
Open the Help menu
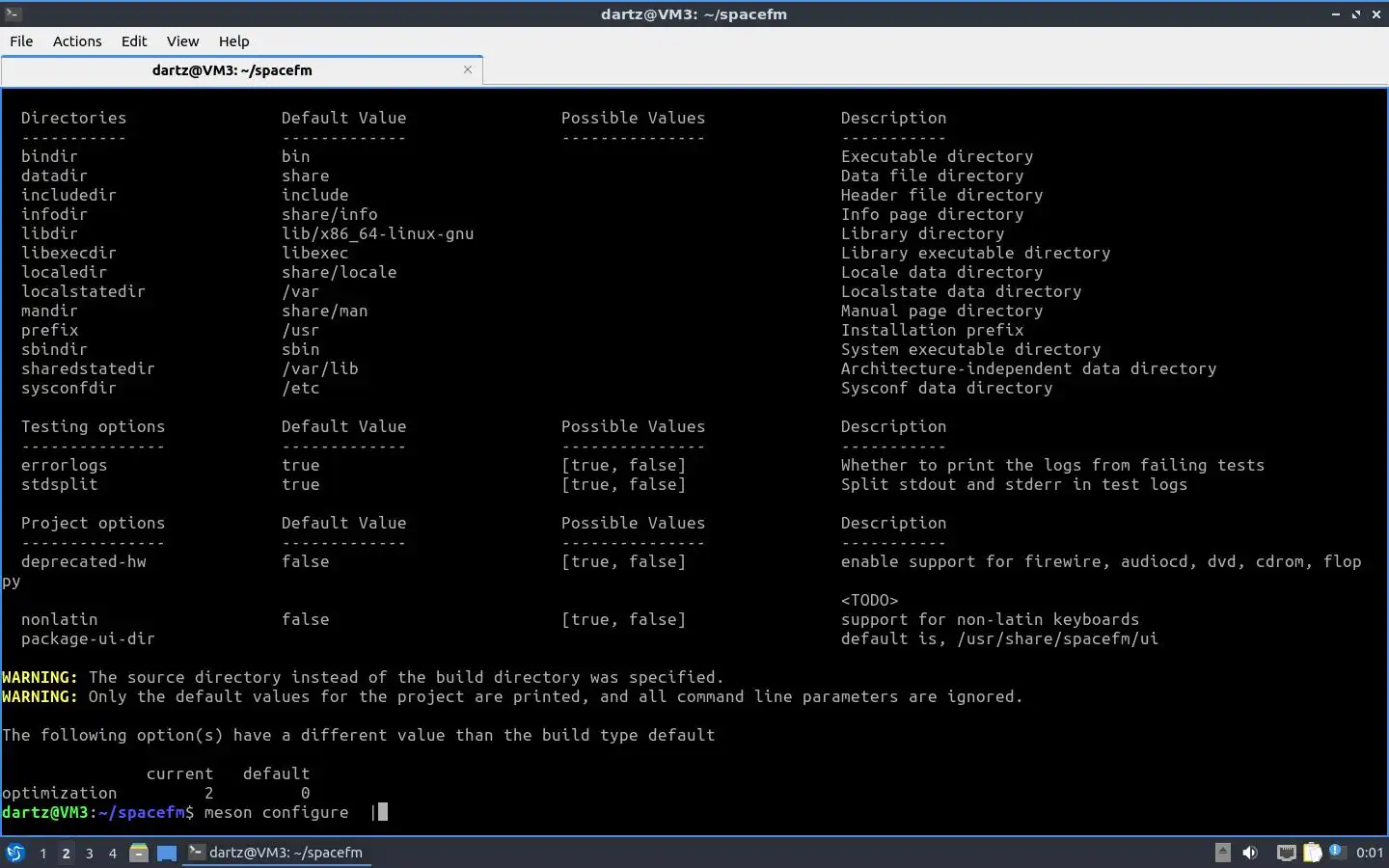click(x=233, y=41)
